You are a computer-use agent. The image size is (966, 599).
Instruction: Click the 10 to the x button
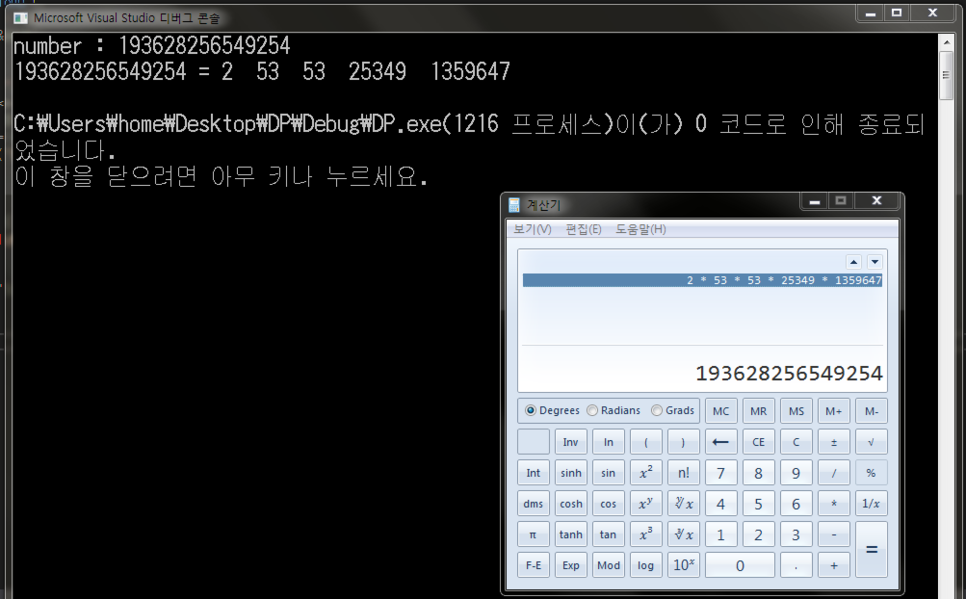[x=683, y=565]
